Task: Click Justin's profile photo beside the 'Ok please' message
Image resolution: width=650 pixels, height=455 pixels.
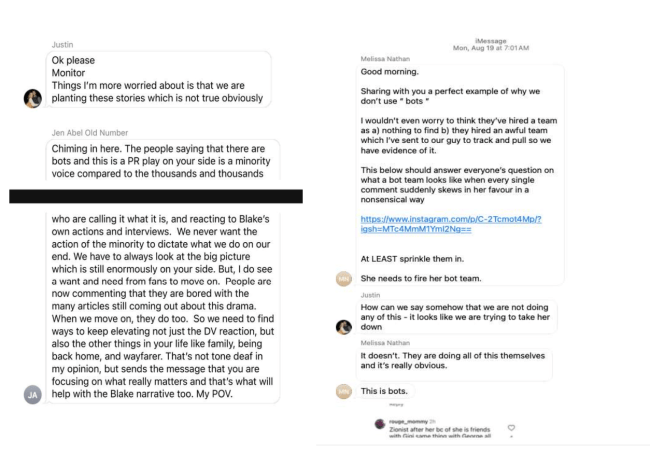Action: (x=32, y=97)
